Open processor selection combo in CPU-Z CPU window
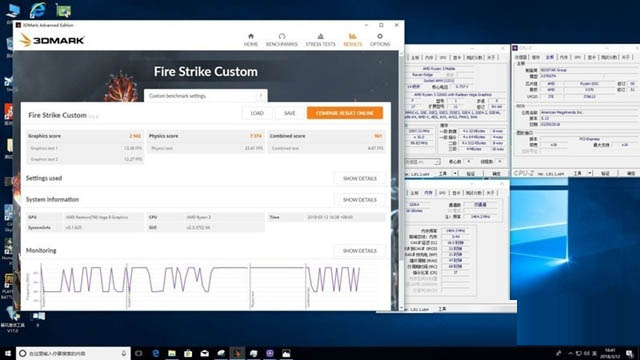This screenshot has height=360, width=640. coord(422,162)
